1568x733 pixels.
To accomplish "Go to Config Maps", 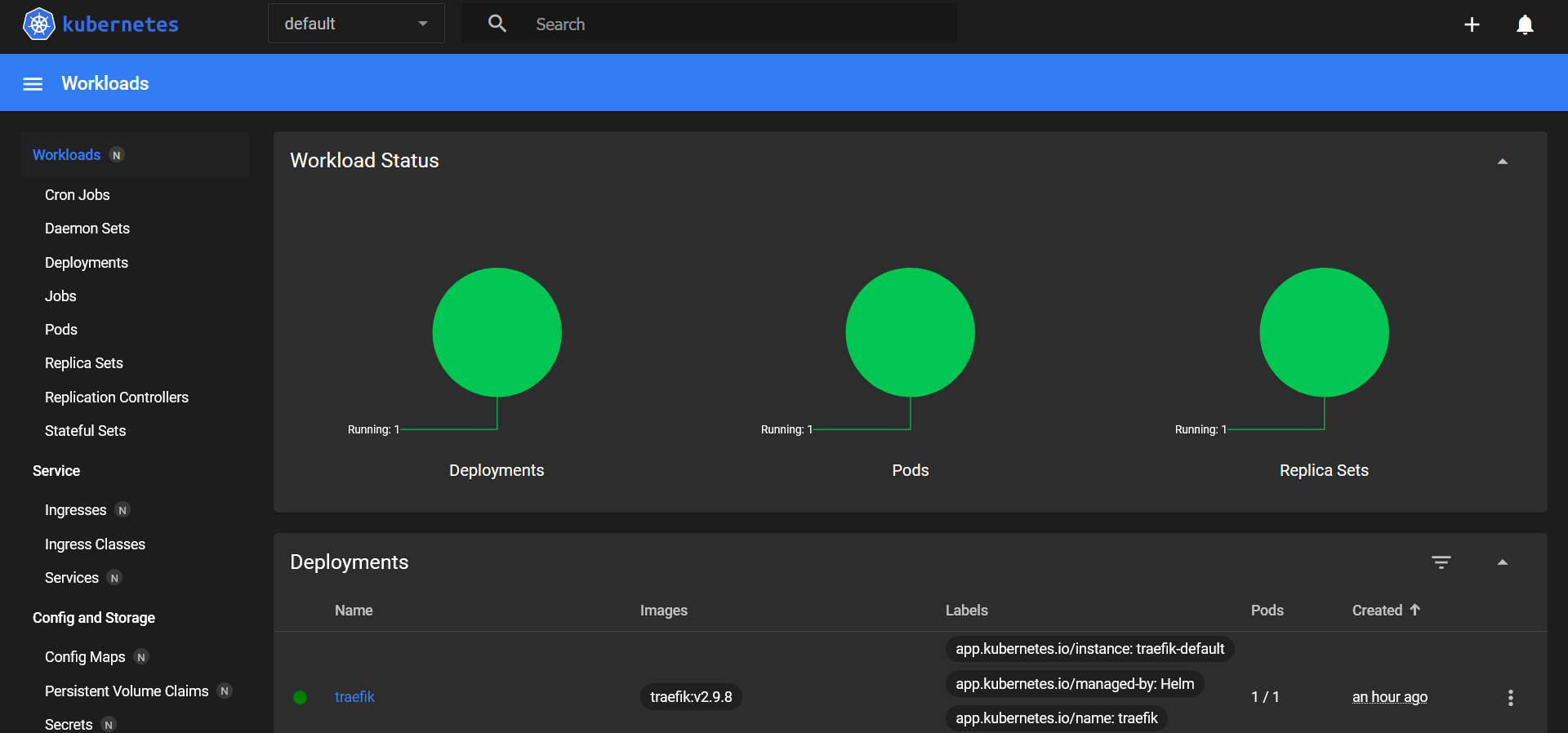I will (85, 657).
